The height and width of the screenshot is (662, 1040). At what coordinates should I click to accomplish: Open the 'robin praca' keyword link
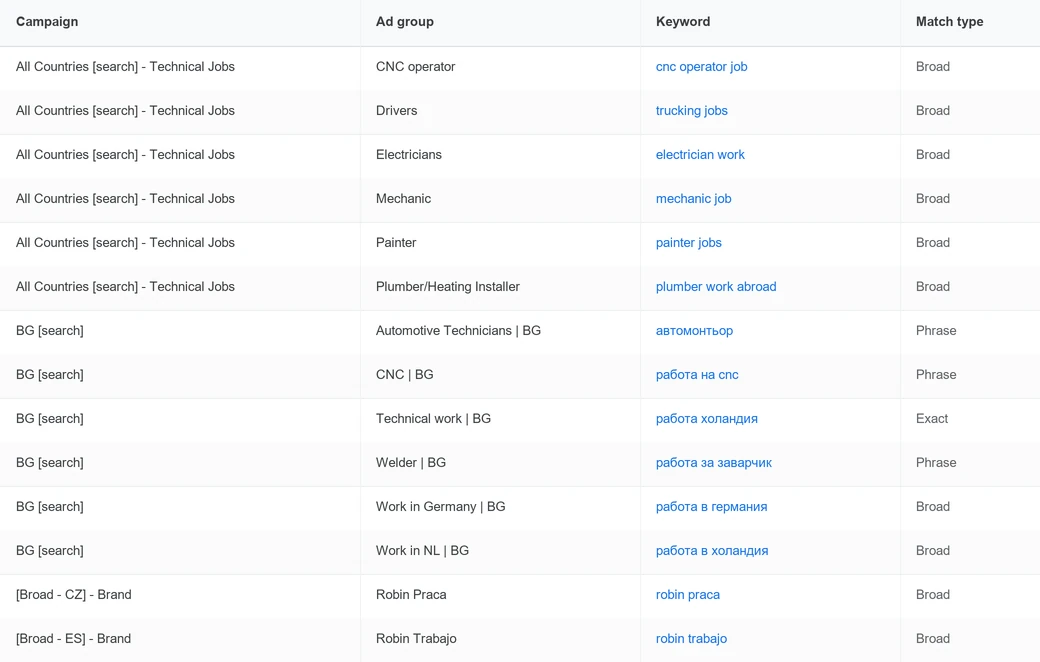[687, 594]
